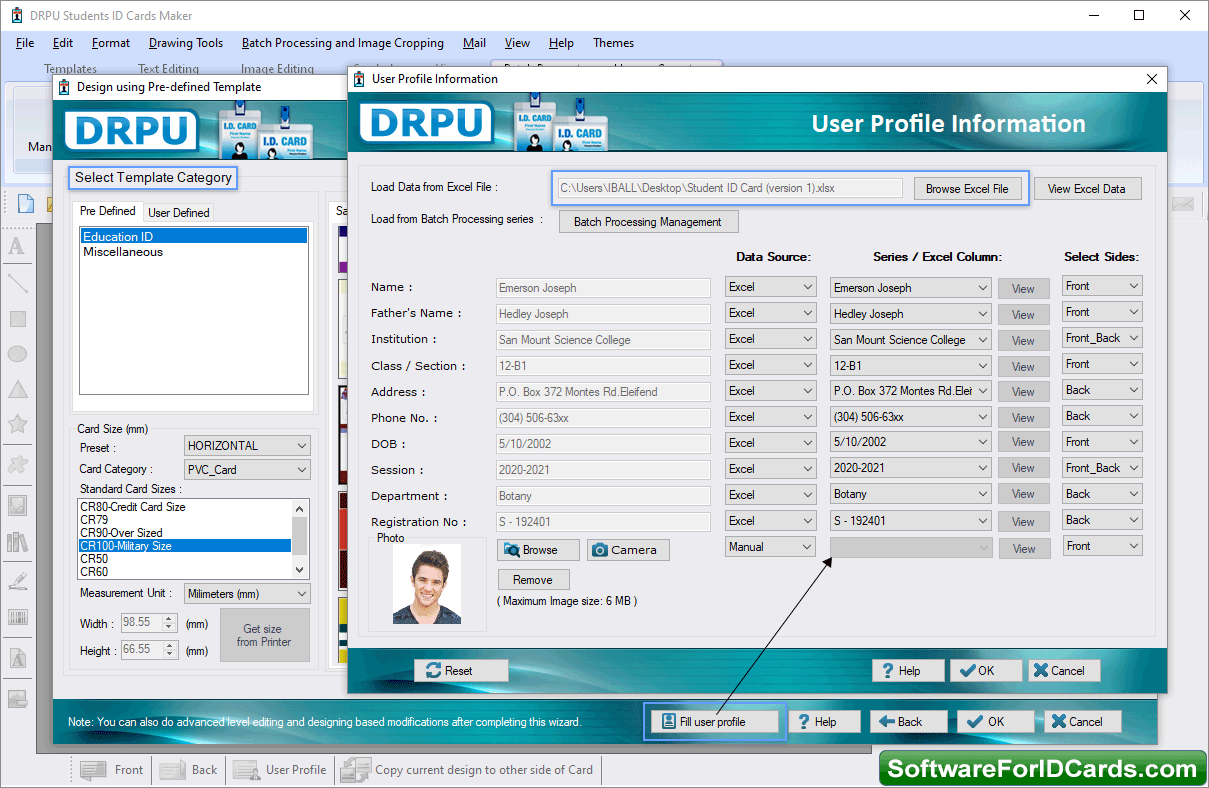Click Get size from Printer button

pyautogui.click(x=265, y=636)
